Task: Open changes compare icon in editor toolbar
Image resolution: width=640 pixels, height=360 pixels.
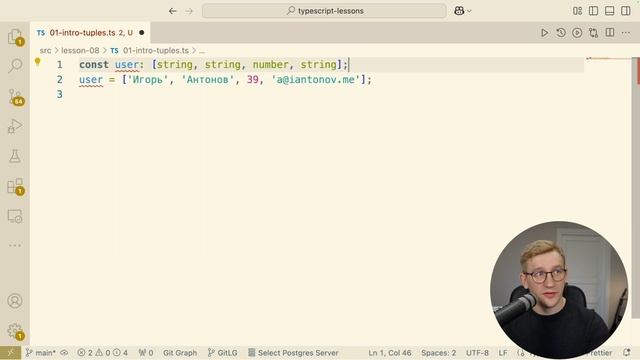Action: (x=593, y=33)
